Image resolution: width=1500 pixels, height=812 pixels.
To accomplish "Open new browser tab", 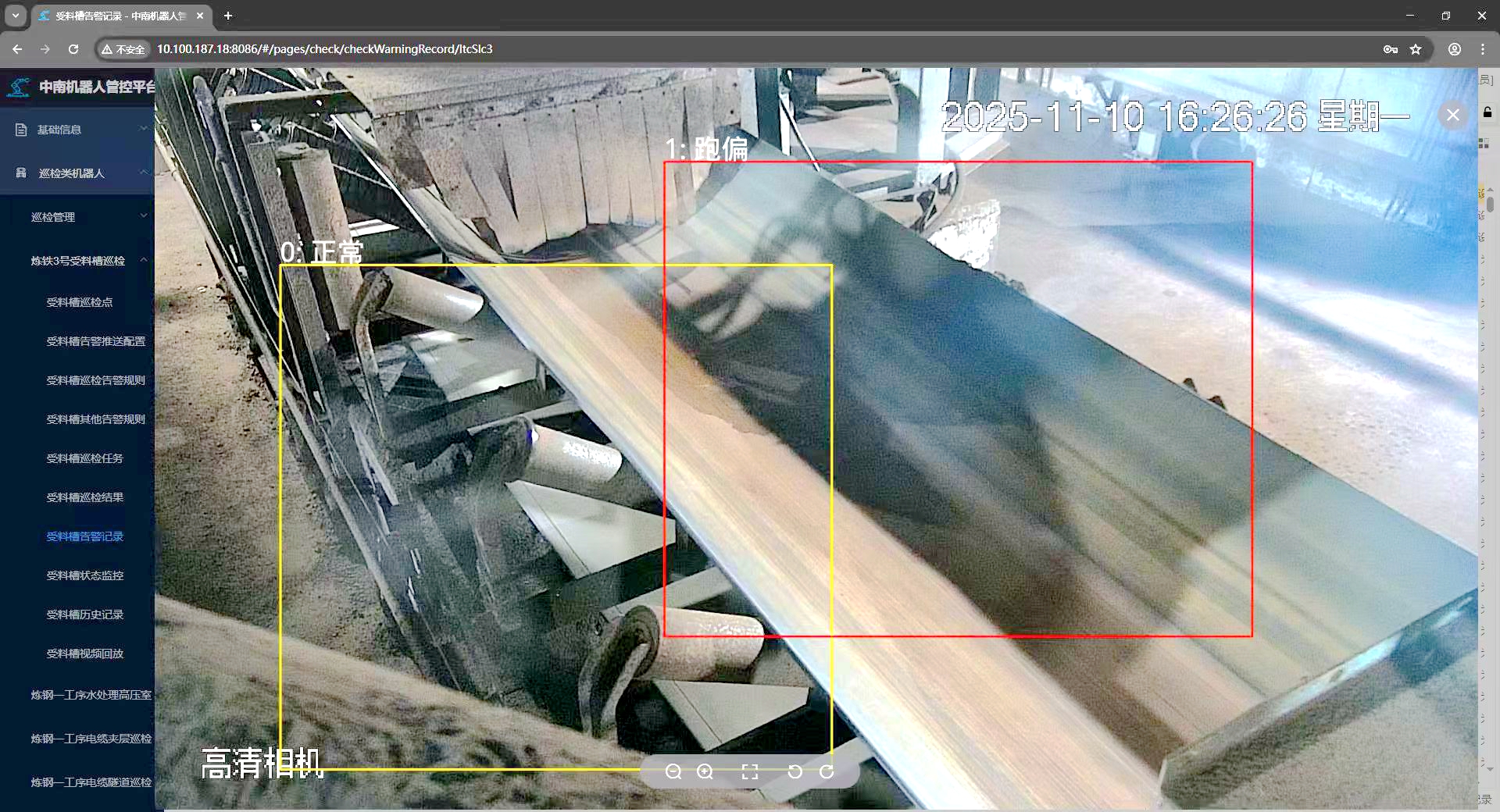I will (228, 16).
